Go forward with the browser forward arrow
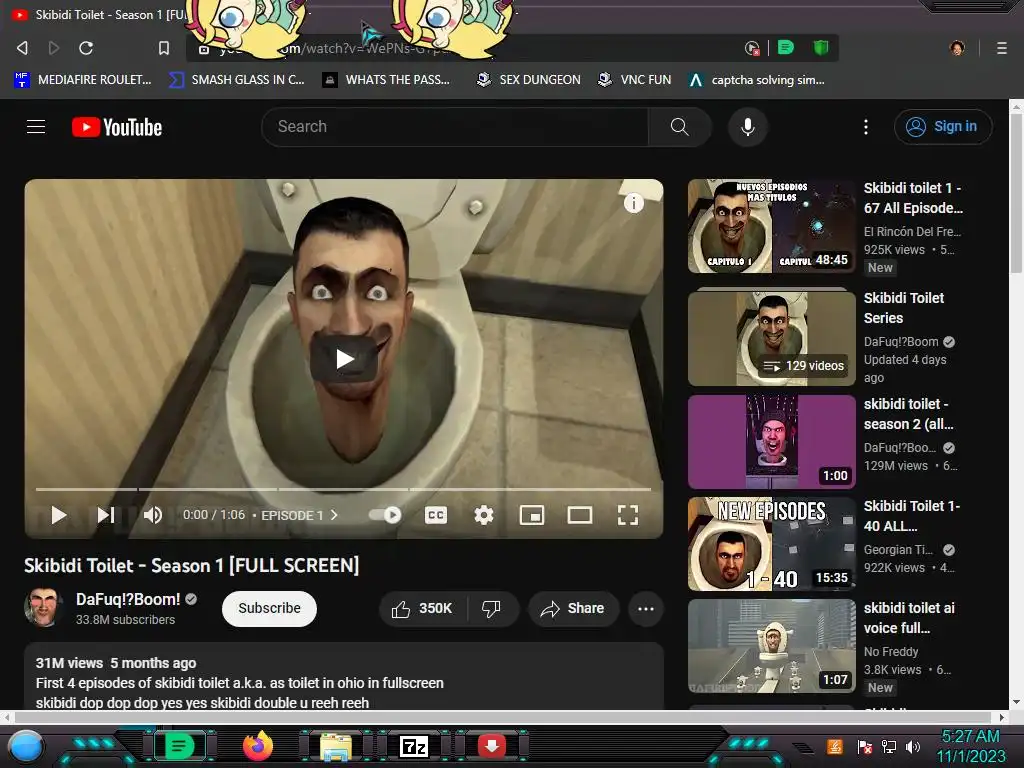 [54, 48]
